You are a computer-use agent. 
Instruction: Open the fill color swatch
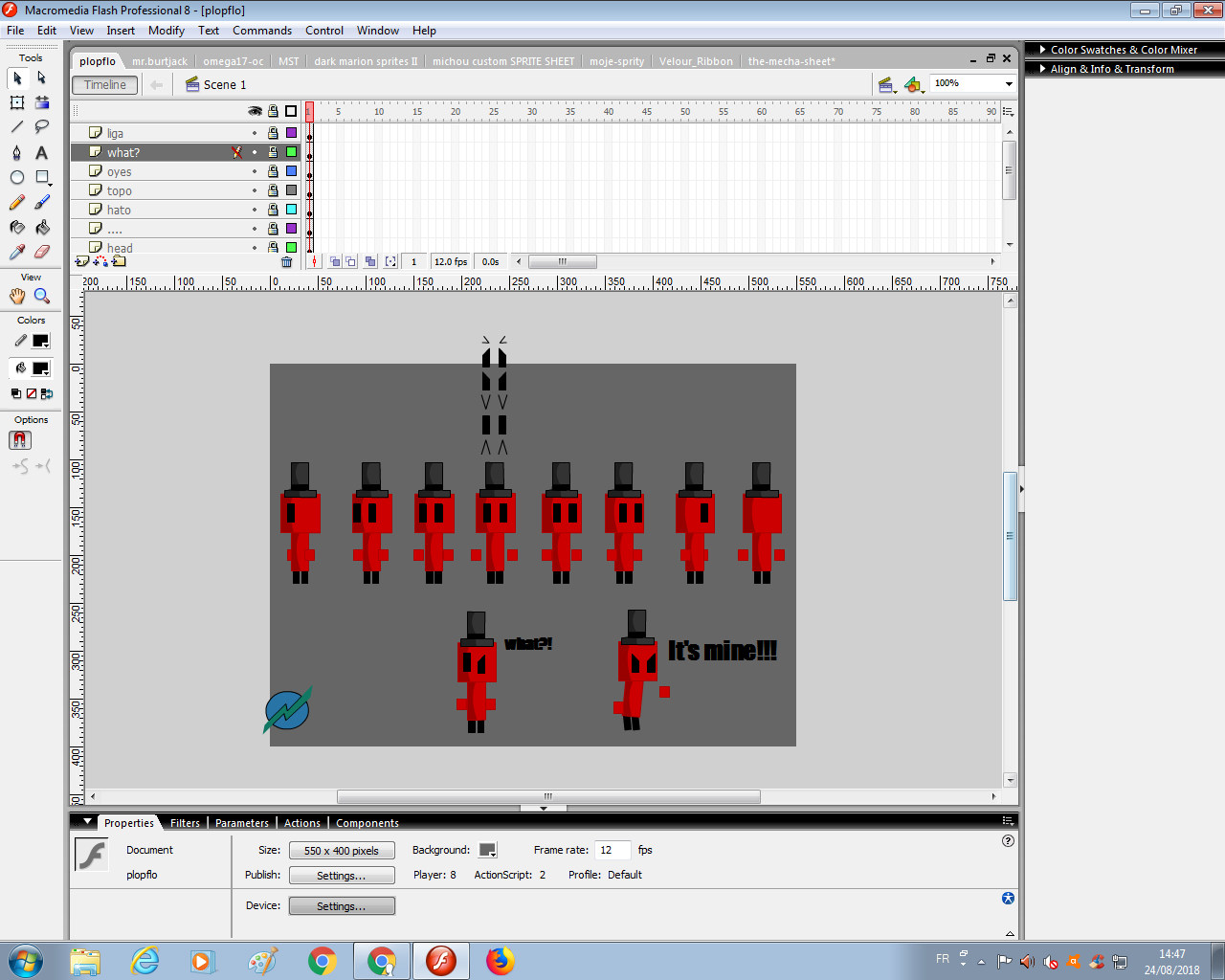40,368
